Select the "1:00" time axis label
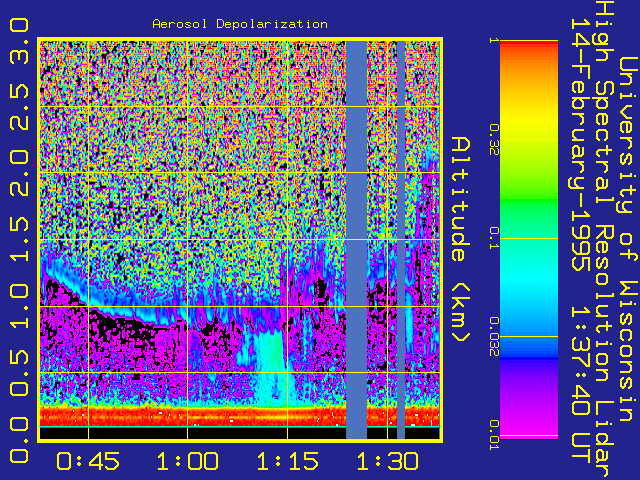640x480 pixels. (188, 461)
